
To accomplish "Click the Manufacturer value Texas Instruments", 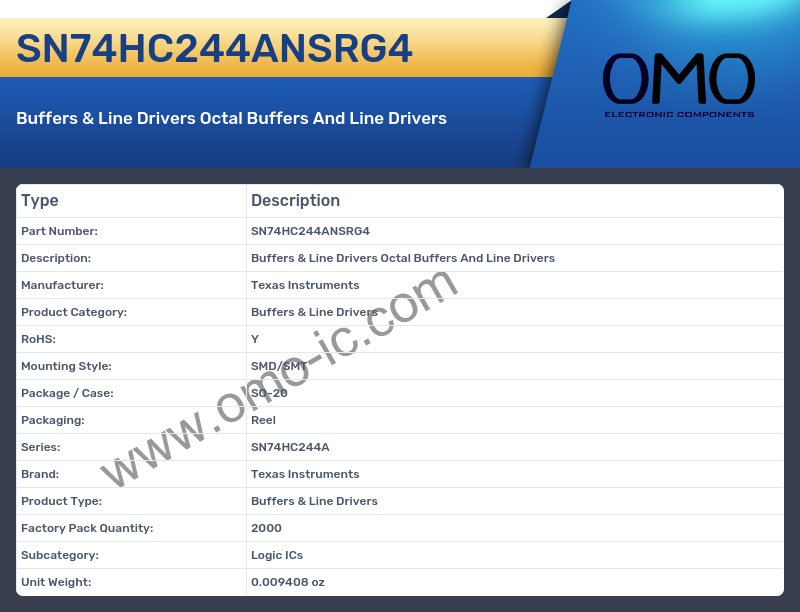I will [305, 285].
